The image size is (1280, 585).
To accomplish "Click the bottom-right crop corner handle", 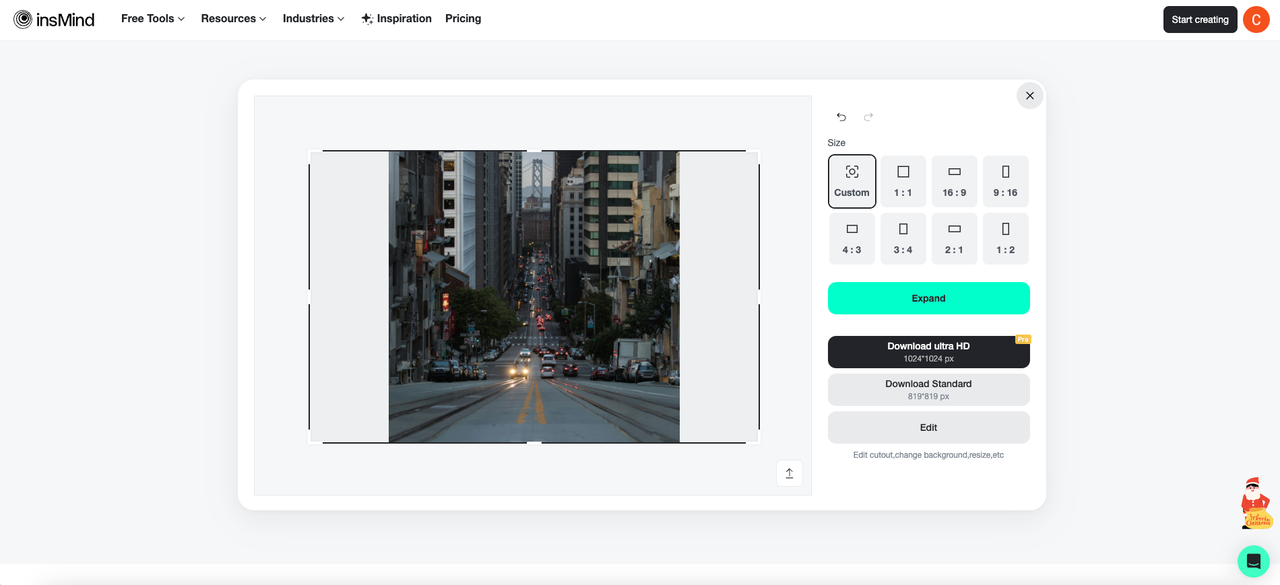I will pos(757,441).
